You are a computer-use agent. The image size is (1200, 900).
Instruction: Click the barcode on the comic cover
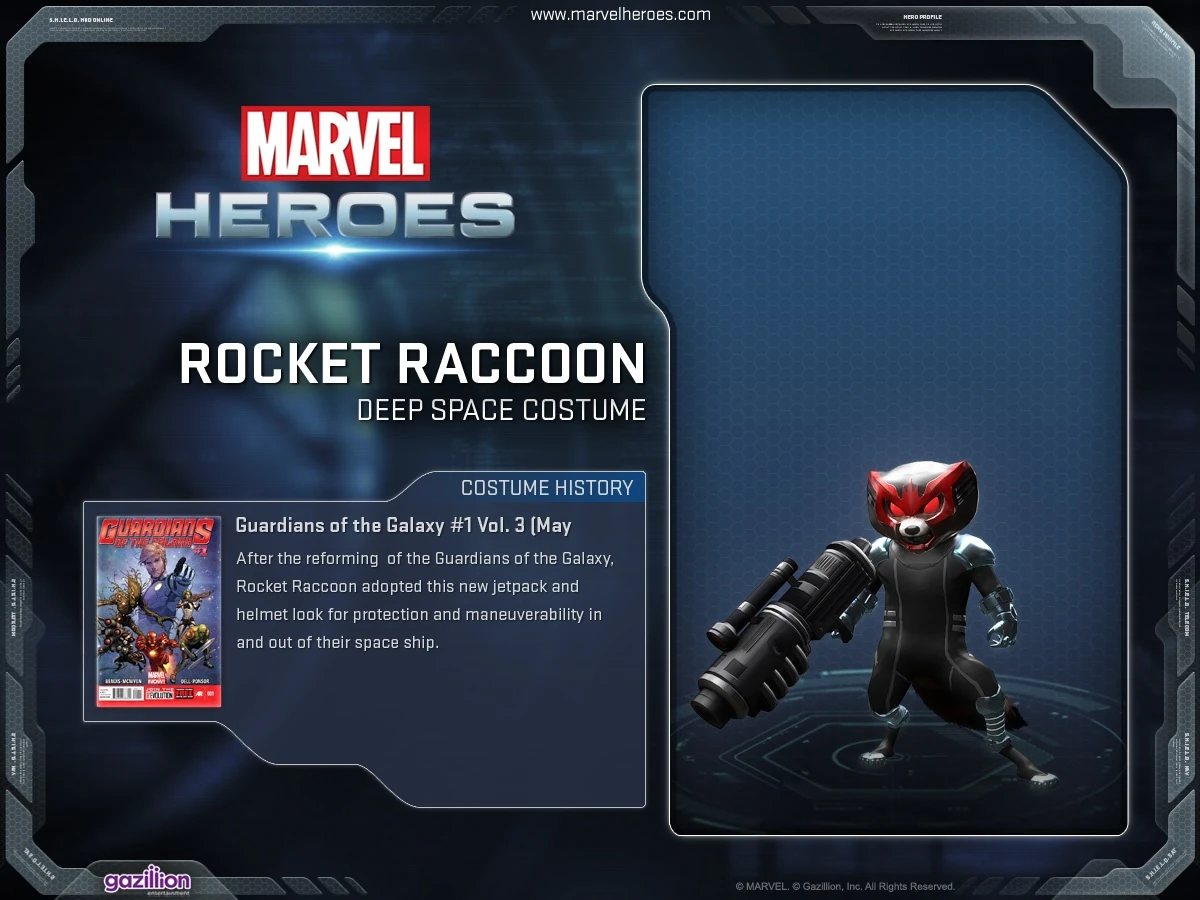[121, 693]
